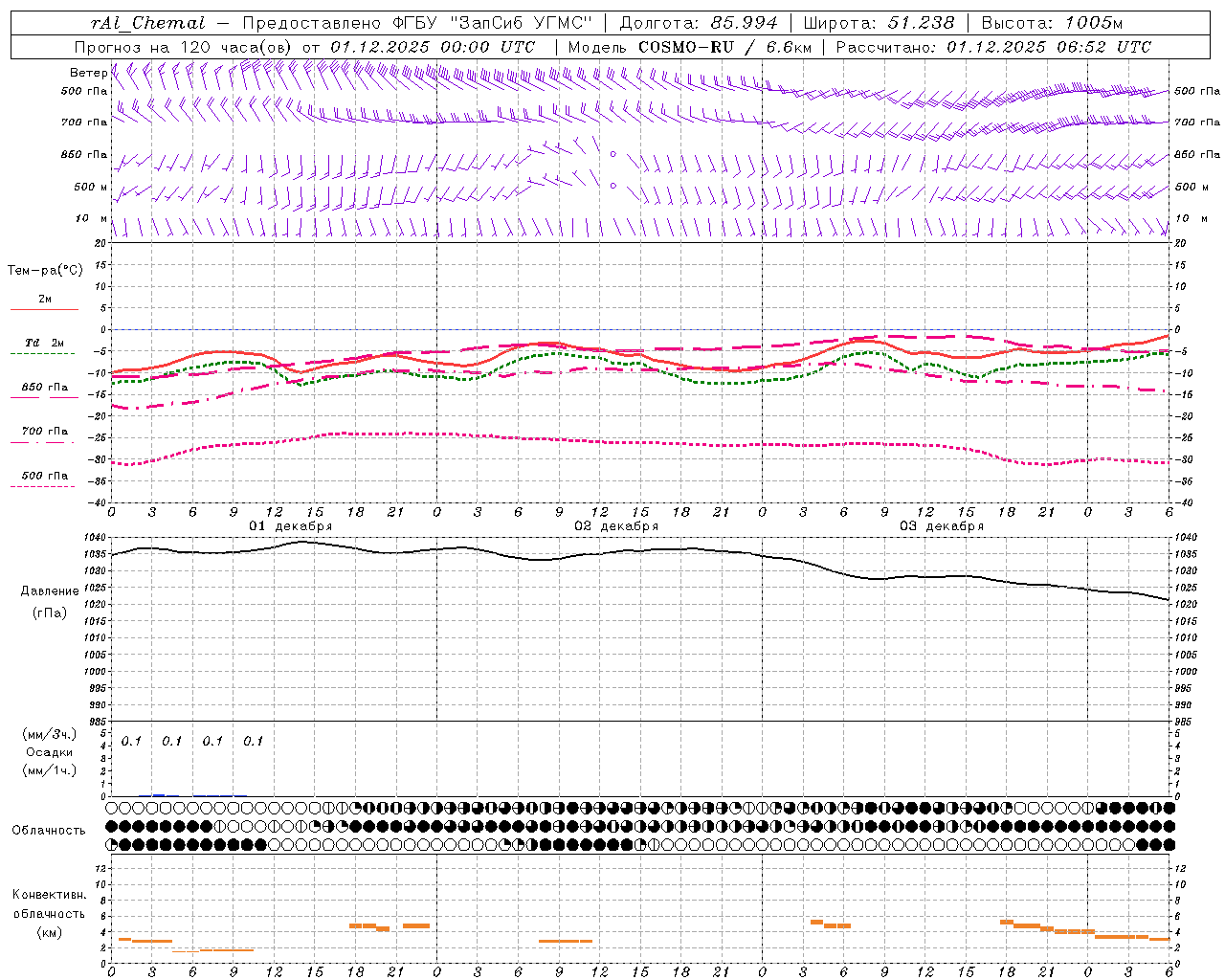
Task: Click the 500 гПа temperature legend entry
Action: pos(45,476)
